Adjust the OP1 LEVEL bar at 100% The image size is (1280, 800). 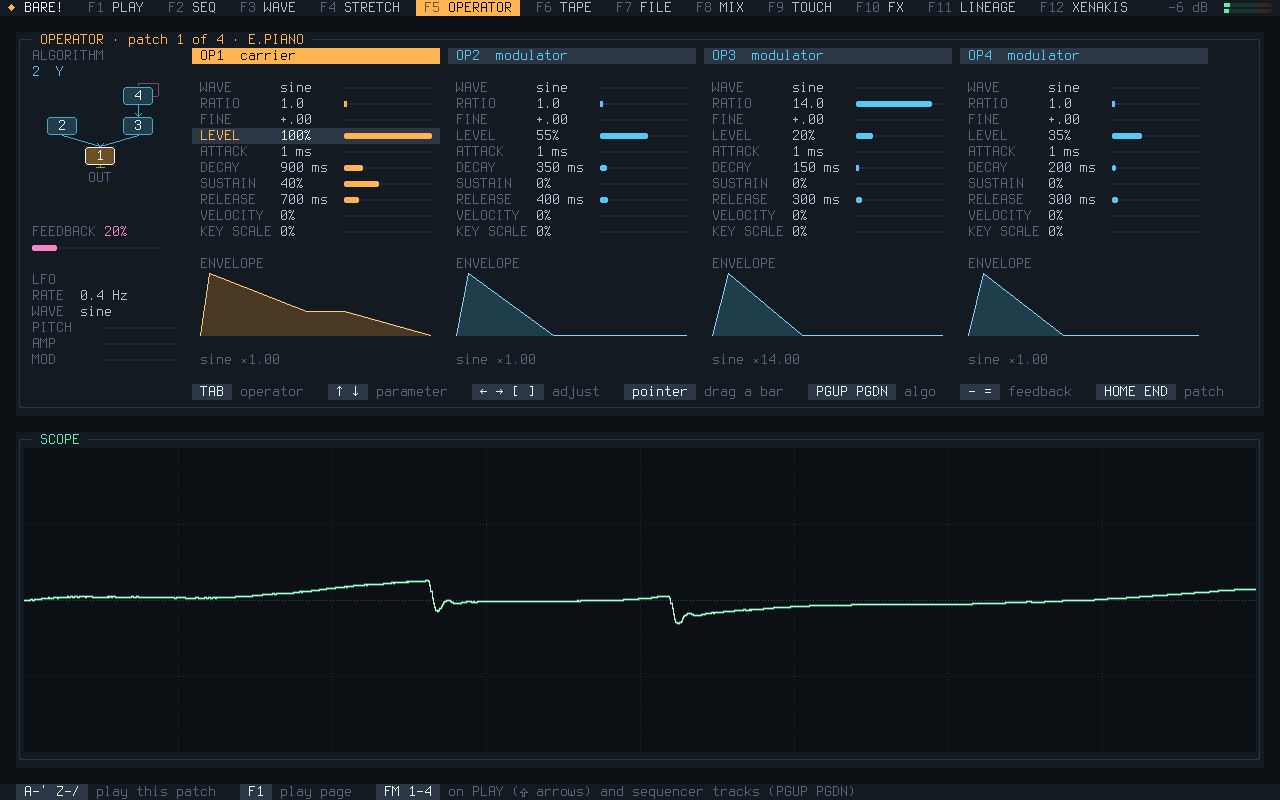(388, 136)
